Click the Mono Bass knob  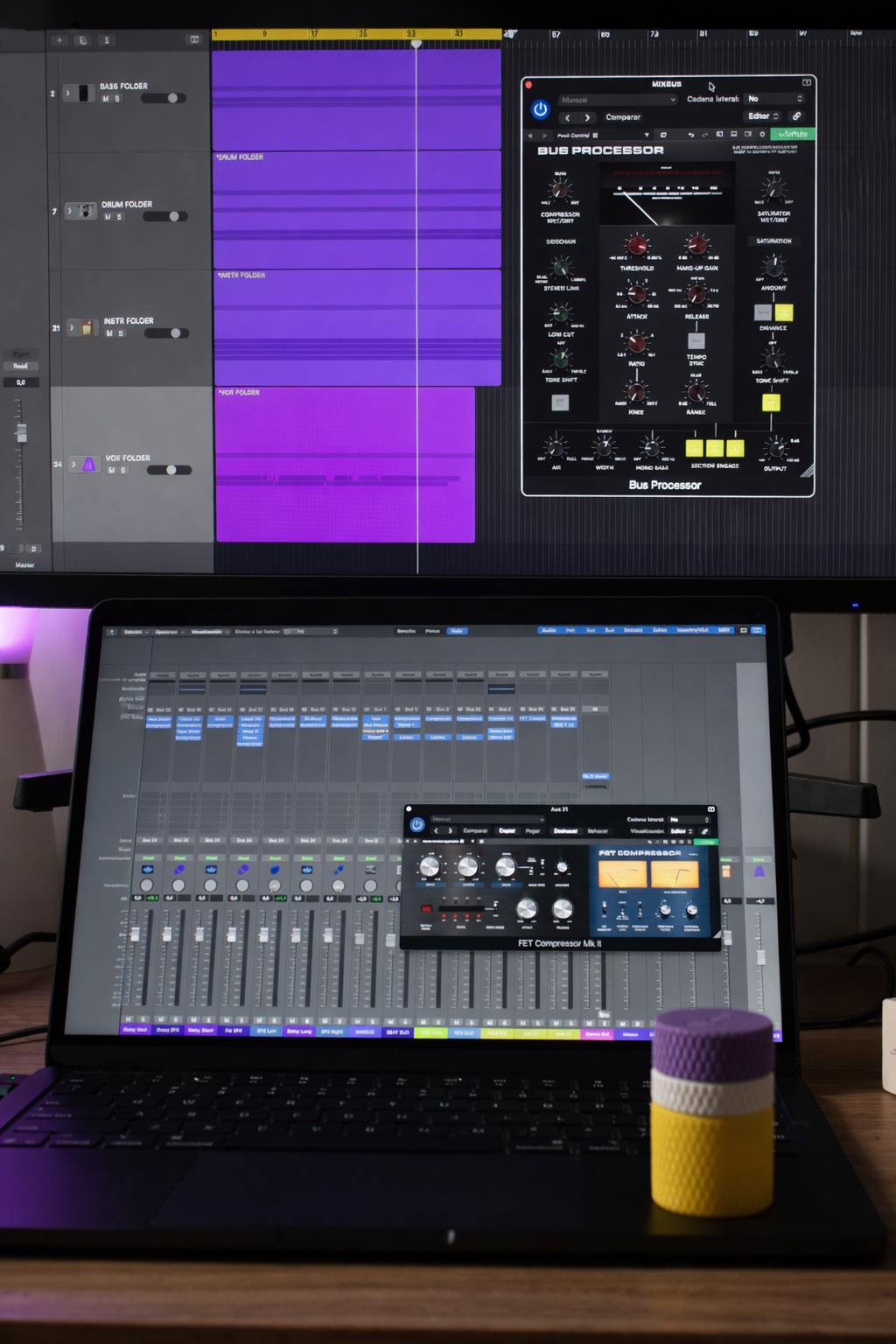click(x=651, y=446)
